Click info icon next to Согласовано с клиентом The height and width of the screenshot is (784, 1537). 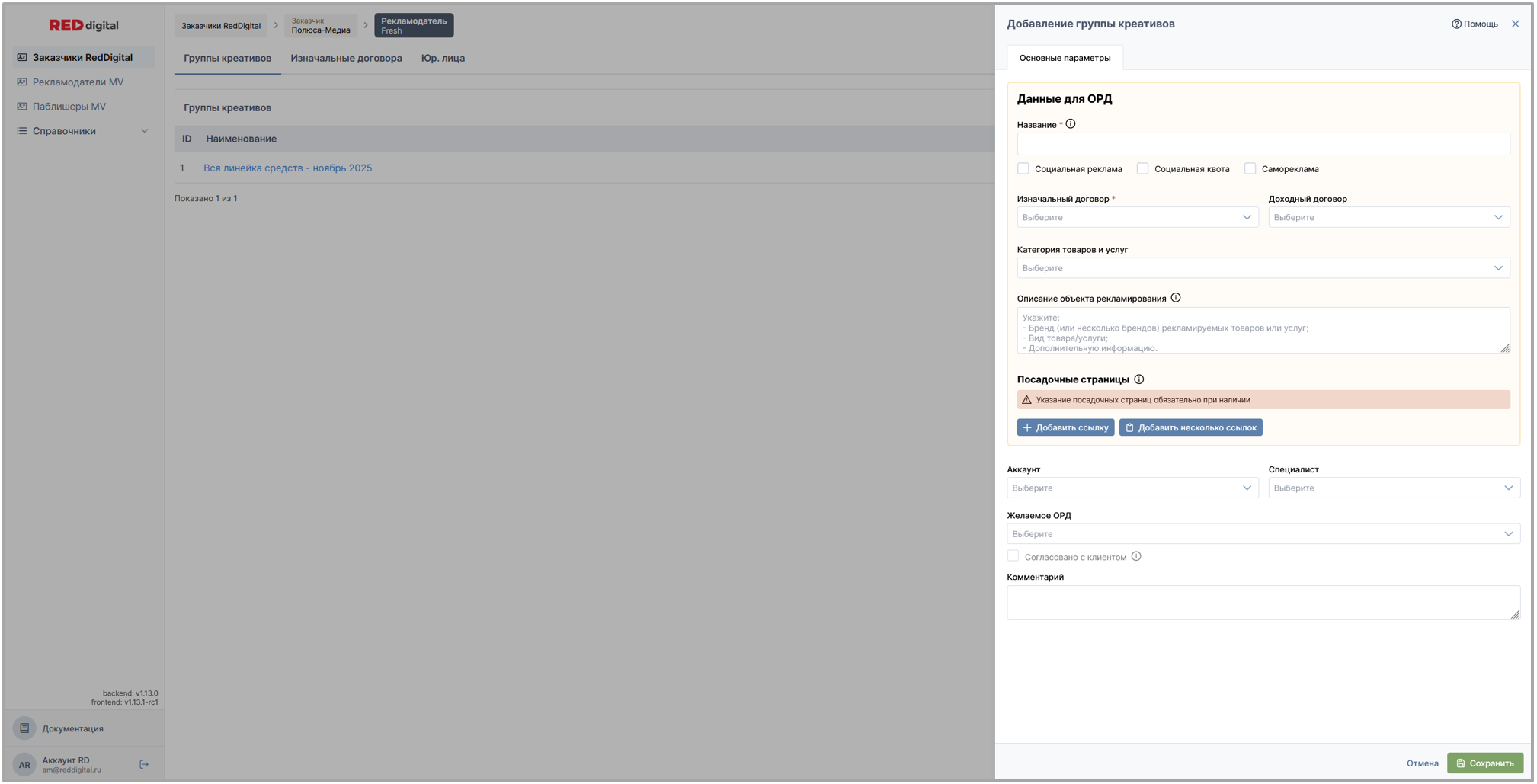pyautogui.click(x=1136, y=556)
